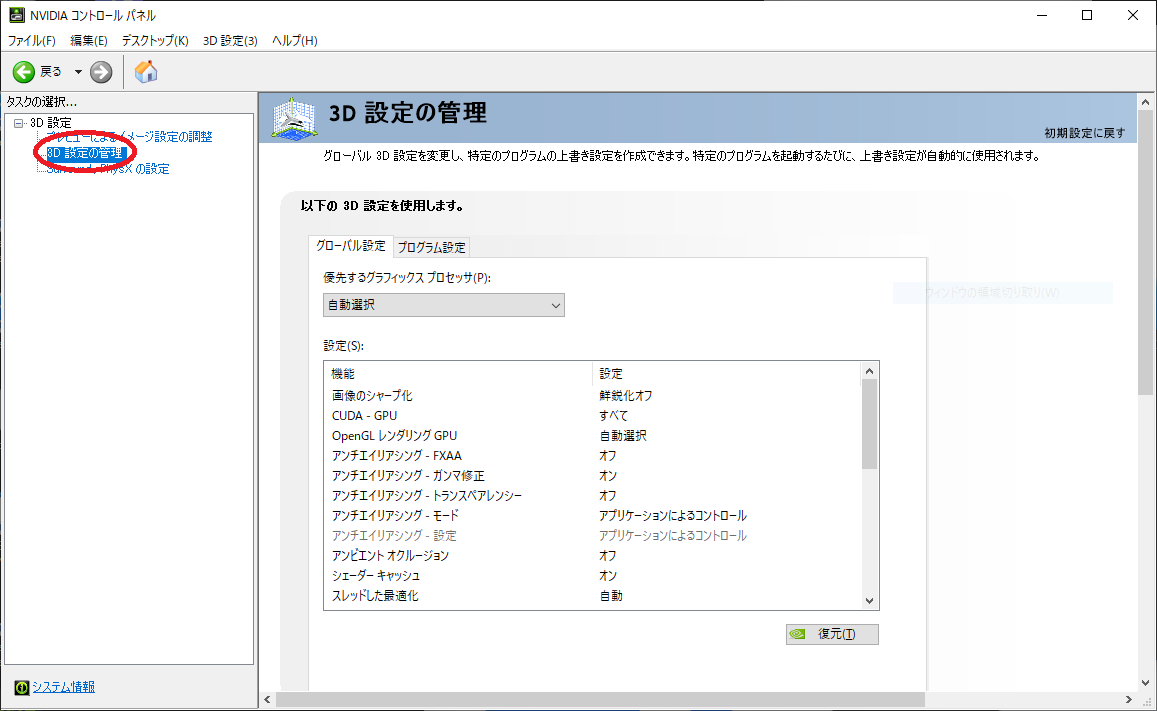1157x711 pixels.
Task: Click main panel vertical scroll down arrow
Action: click(x=1145, y=682)
